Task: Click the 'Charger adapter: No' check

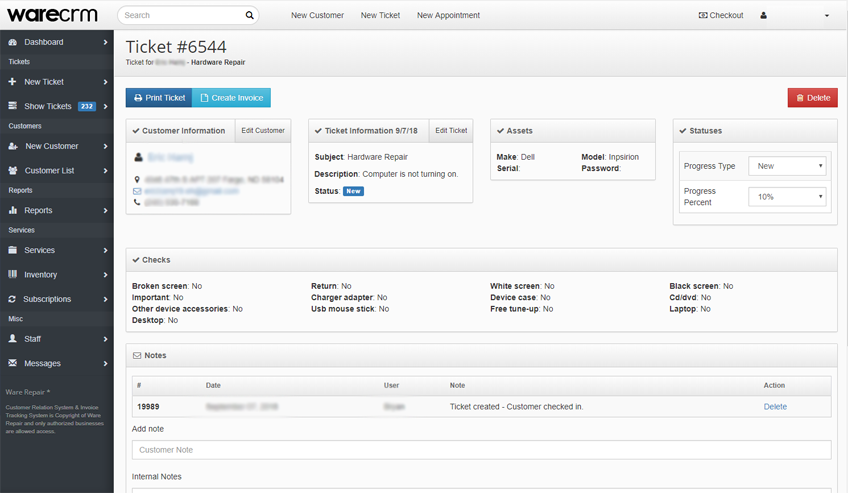Action: (349, 297)
